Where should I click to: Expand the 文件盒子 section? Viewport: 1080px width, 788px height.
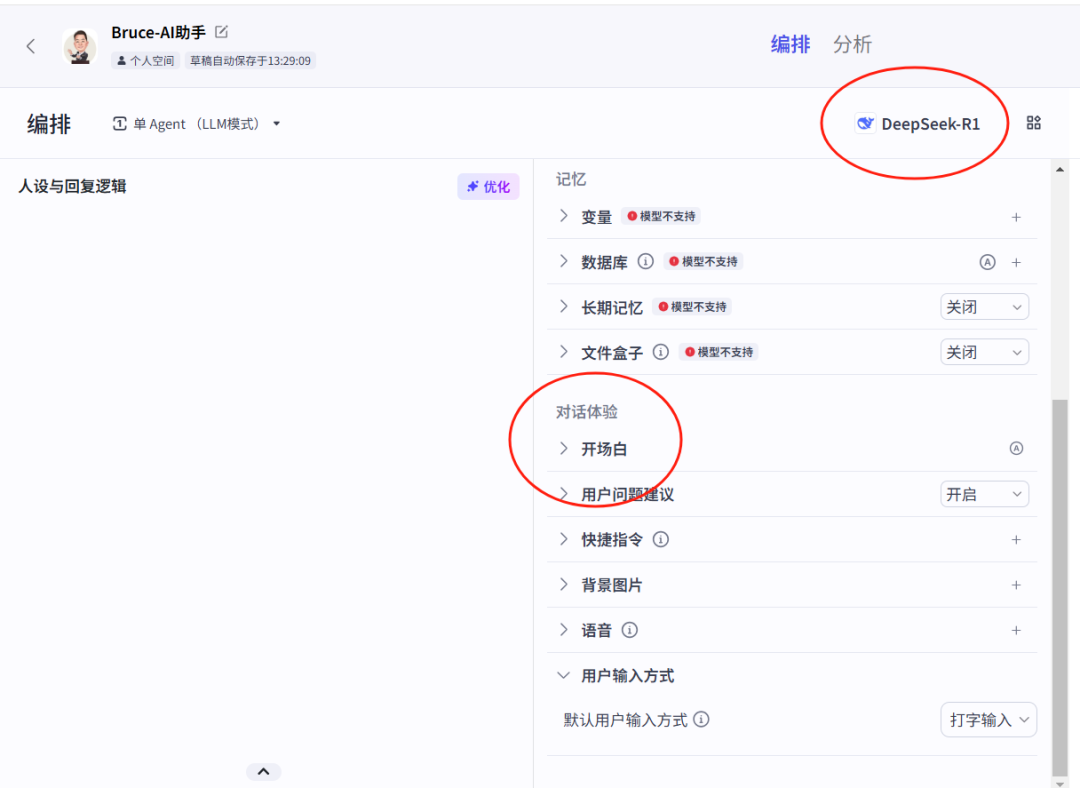tap(563, 352)
